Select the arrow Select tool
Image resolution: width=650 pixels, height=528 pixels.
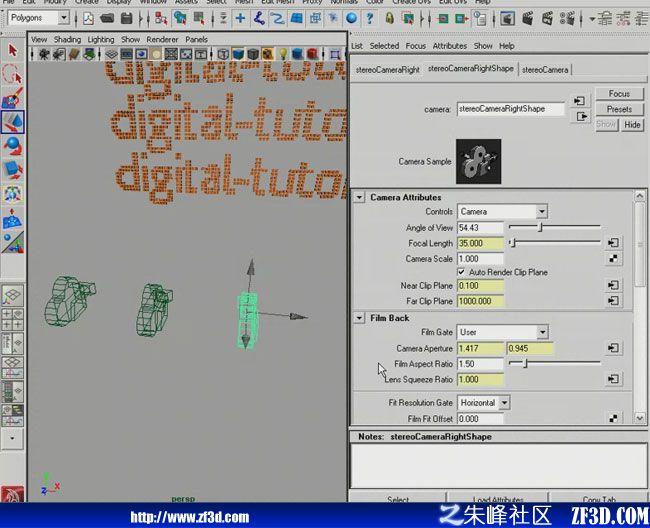click(13, 51)
